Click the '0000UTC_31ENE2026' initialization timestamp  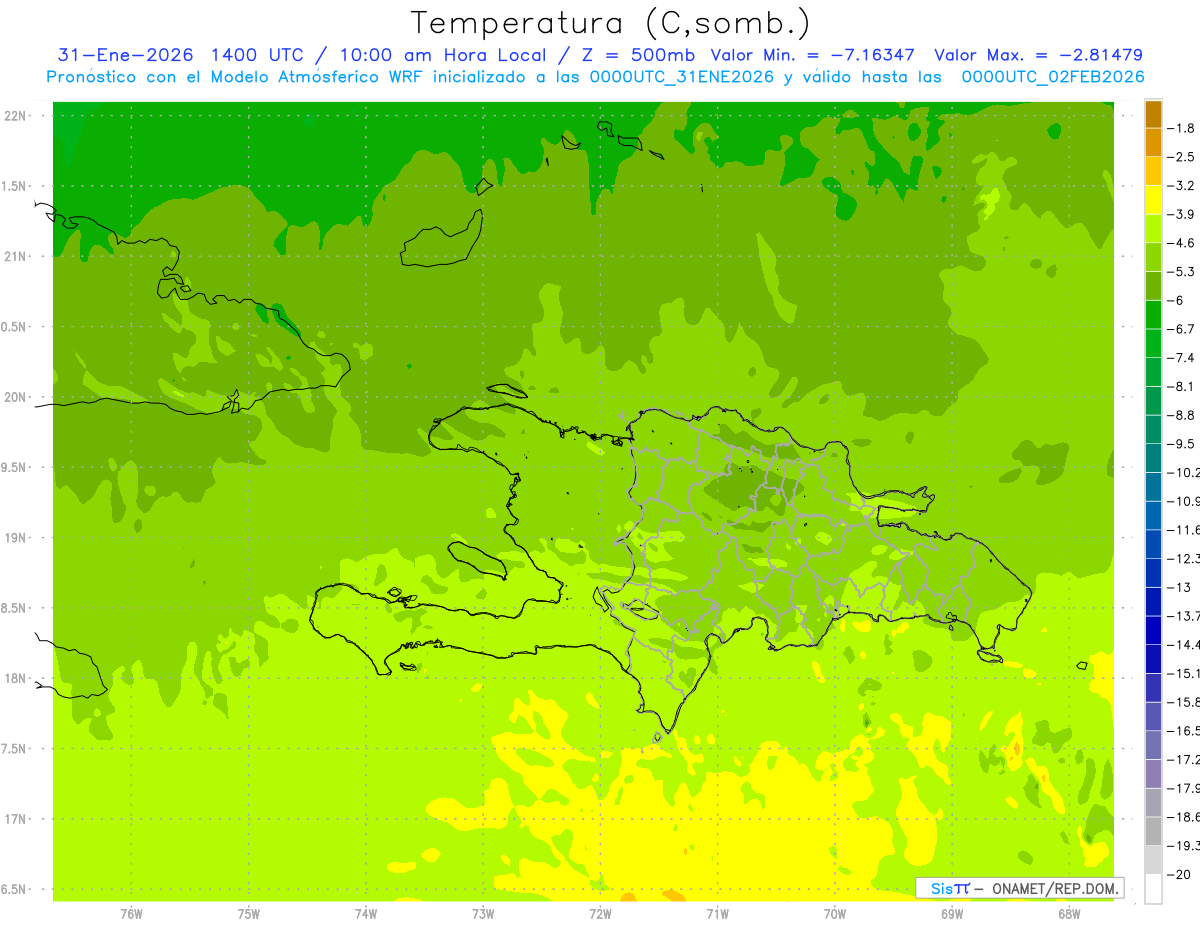682,77
